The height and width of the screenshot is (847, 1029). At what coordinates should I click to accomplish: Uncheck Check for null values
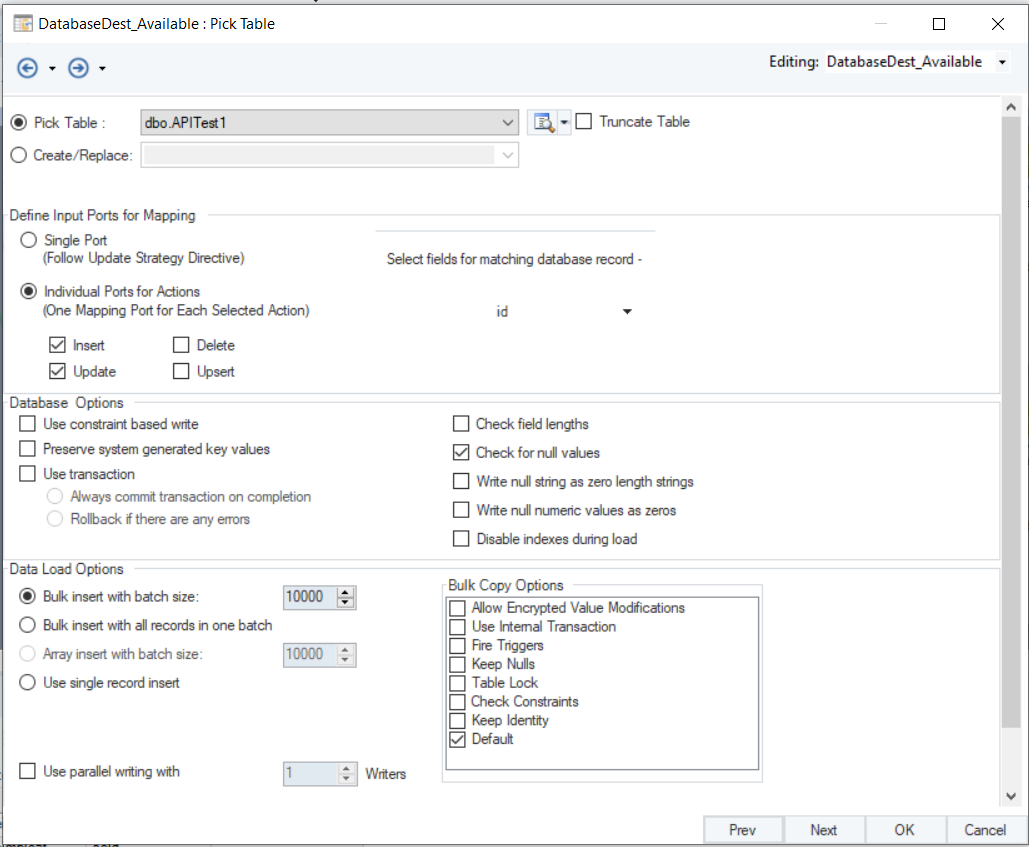461,452
